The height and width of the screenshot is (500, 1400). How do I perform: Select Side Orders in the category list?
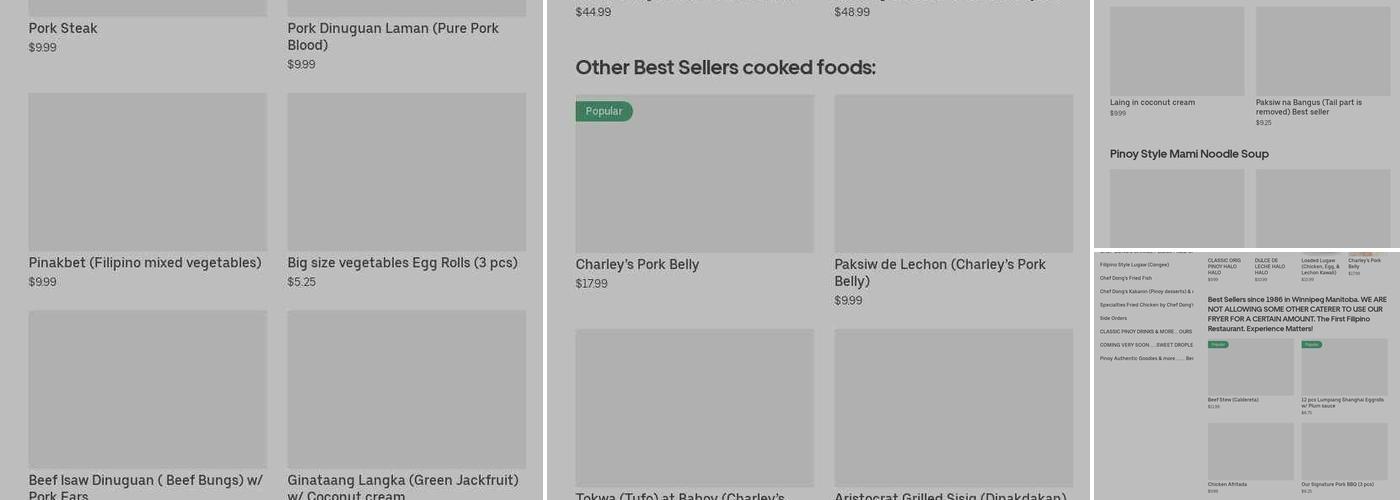click(1113, 318)
